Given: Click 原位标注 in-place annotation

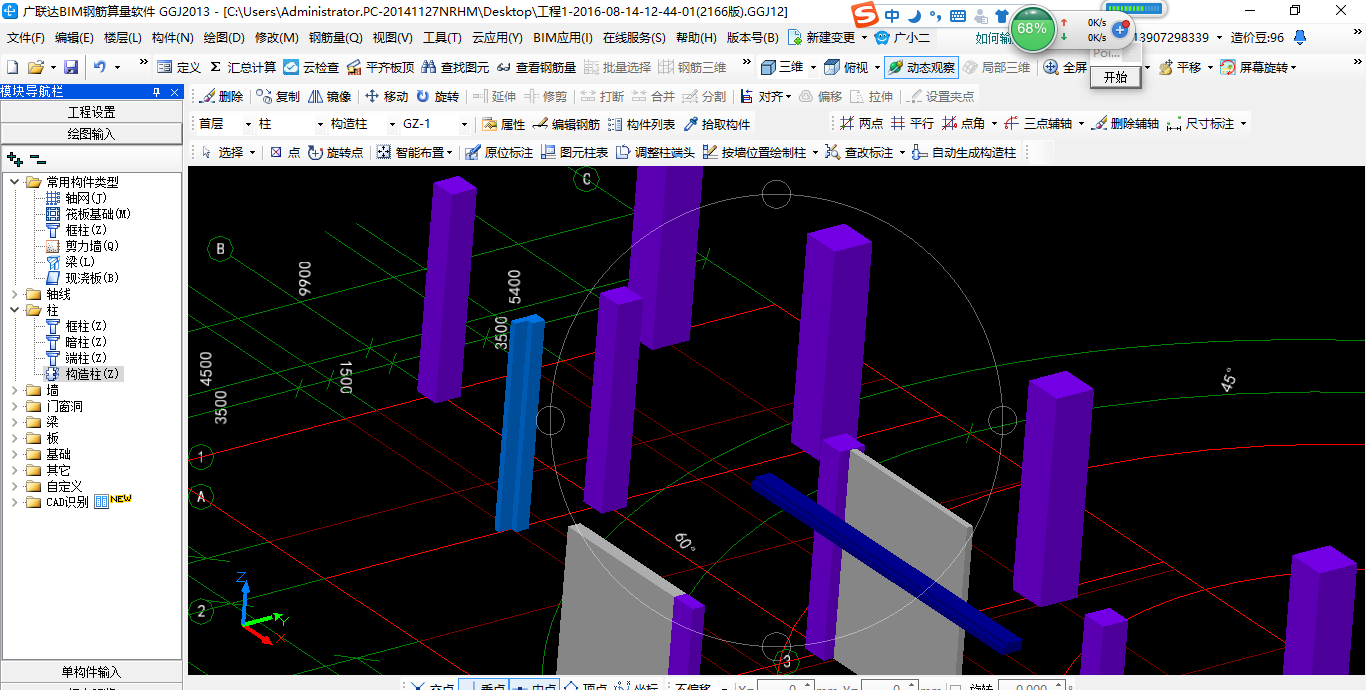Looking at the screenshot, I should (x=500, y=152).
